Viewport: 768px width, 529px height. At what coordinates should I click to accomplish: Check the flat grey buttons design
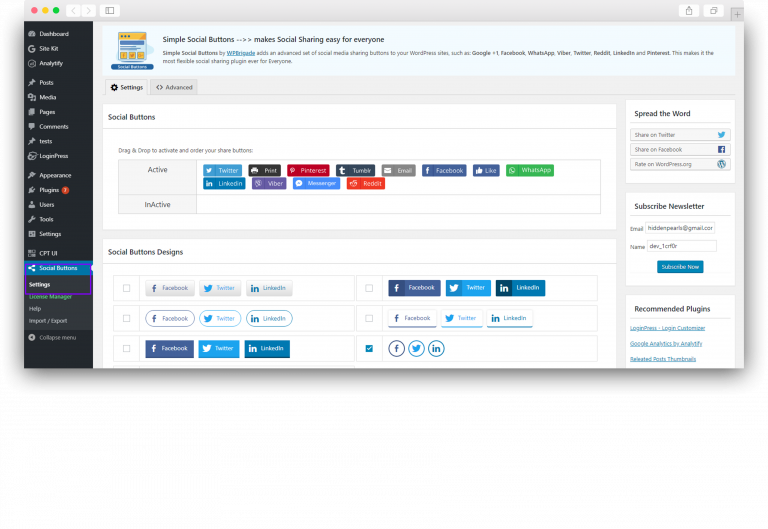coord(126,288)
